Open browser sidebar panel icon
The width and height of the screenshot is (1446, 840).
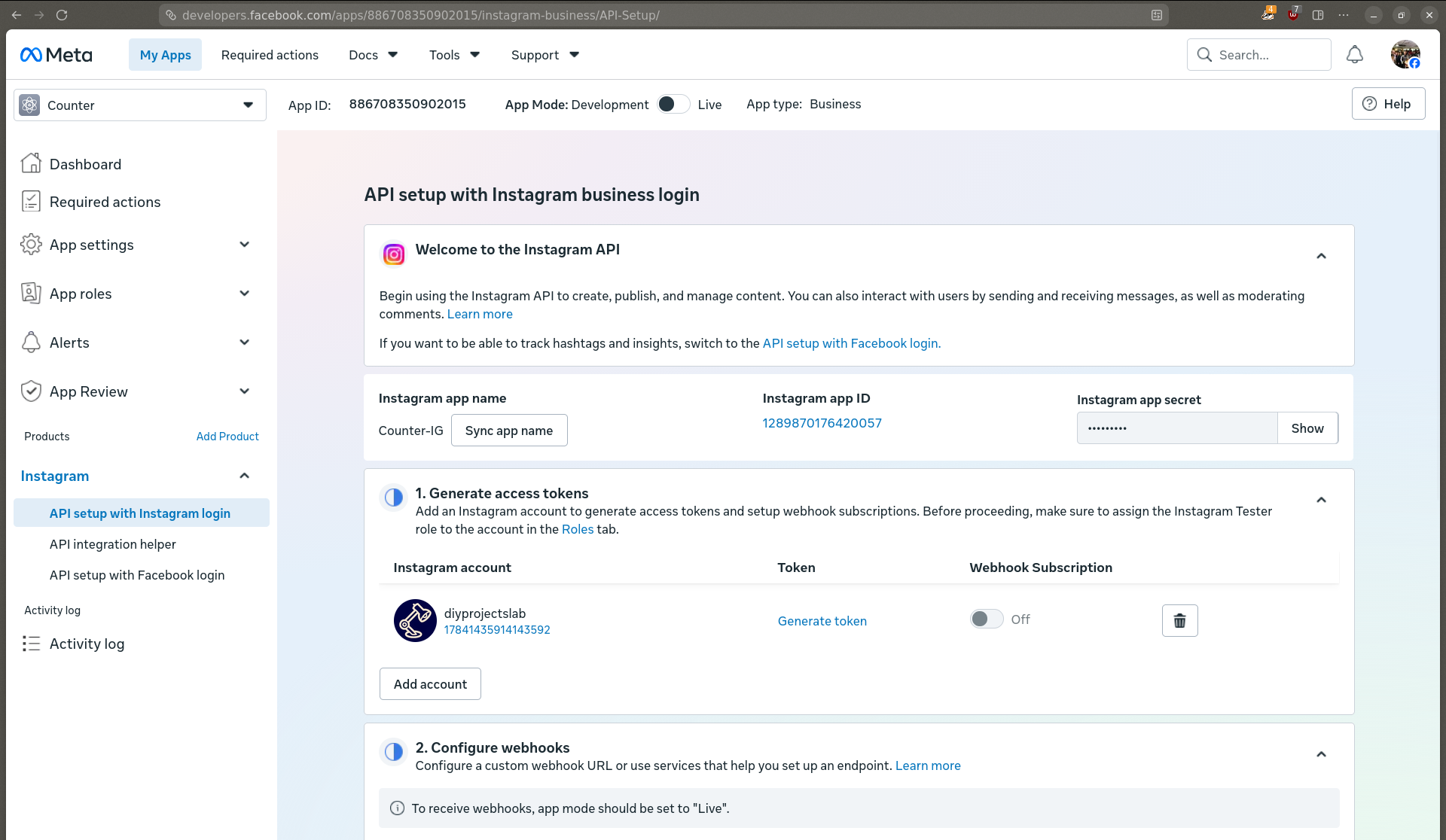[x=1318, y=15]
